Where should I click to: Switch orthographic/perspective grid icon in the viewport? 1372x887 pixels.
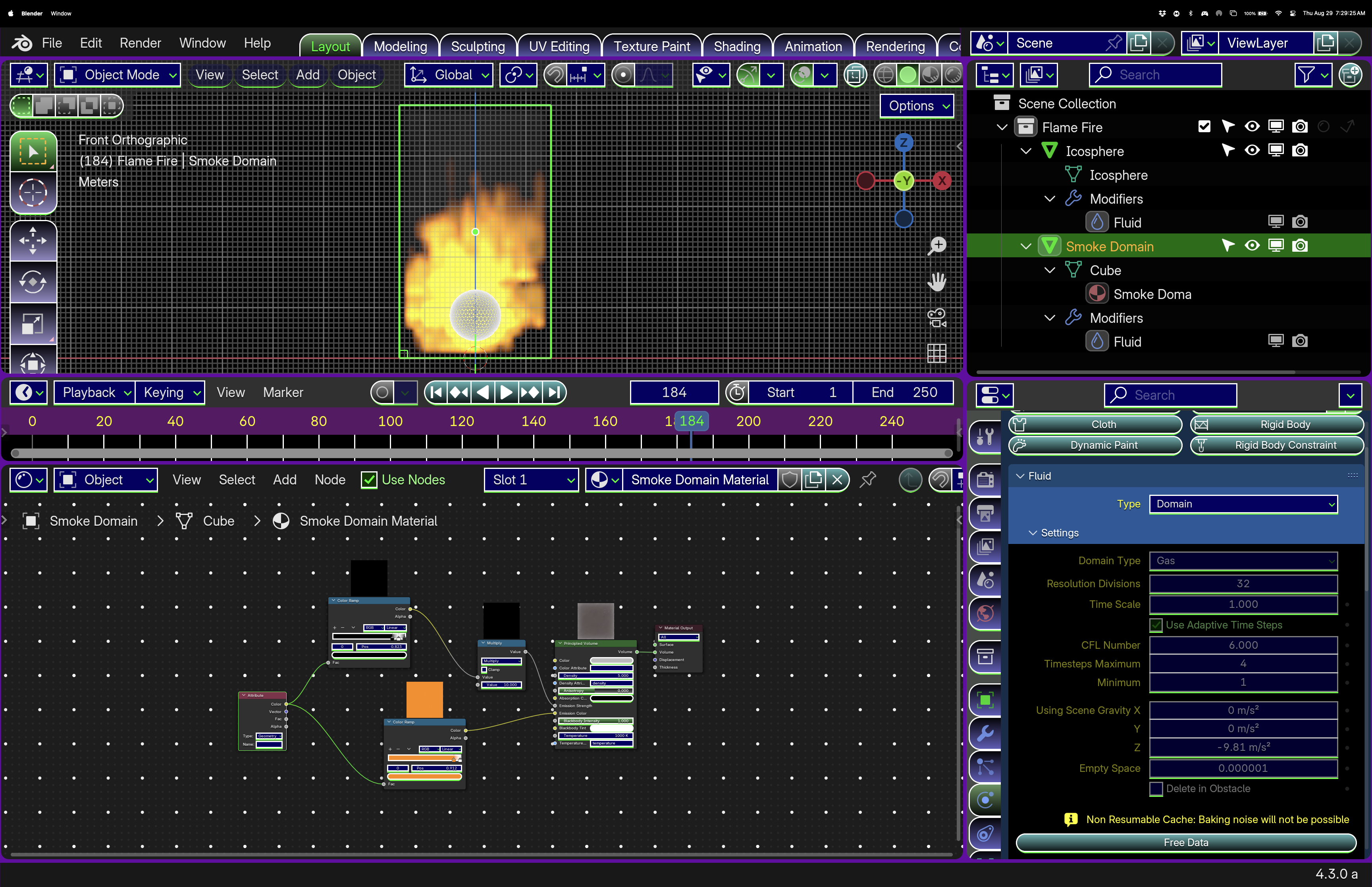[937, 353]
